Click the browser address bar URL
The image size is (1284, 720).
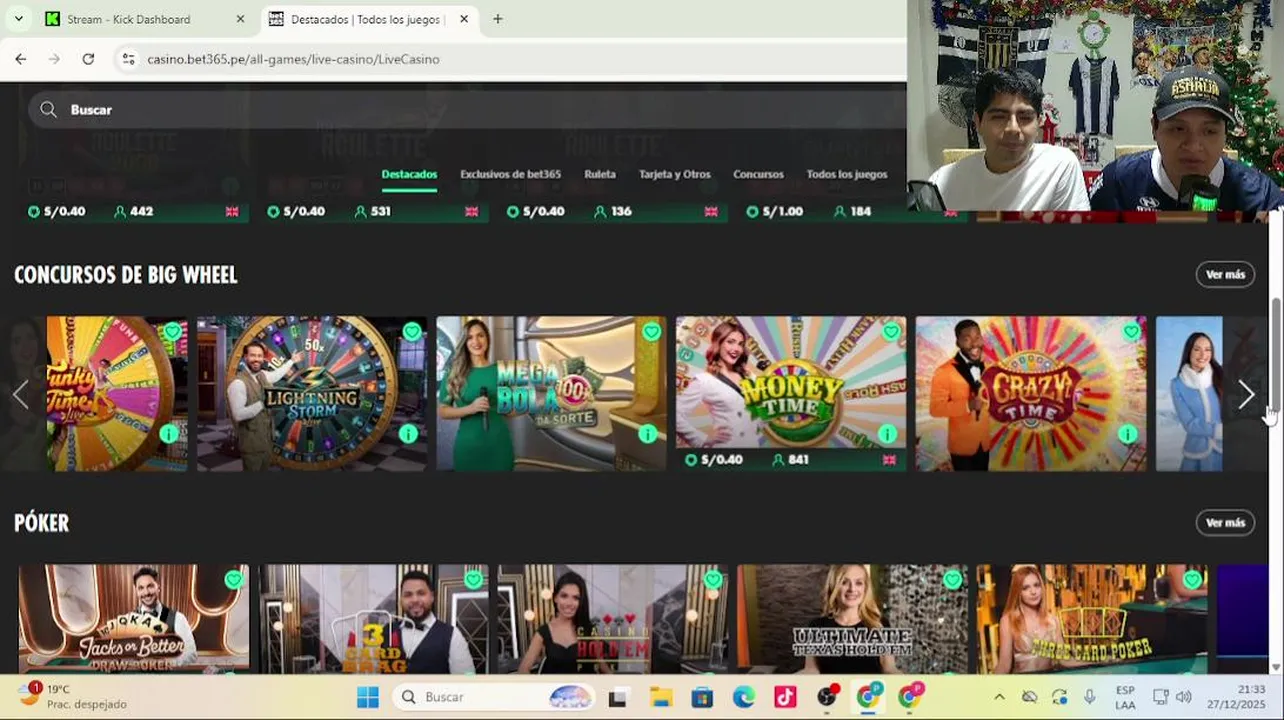click(293, 59)
